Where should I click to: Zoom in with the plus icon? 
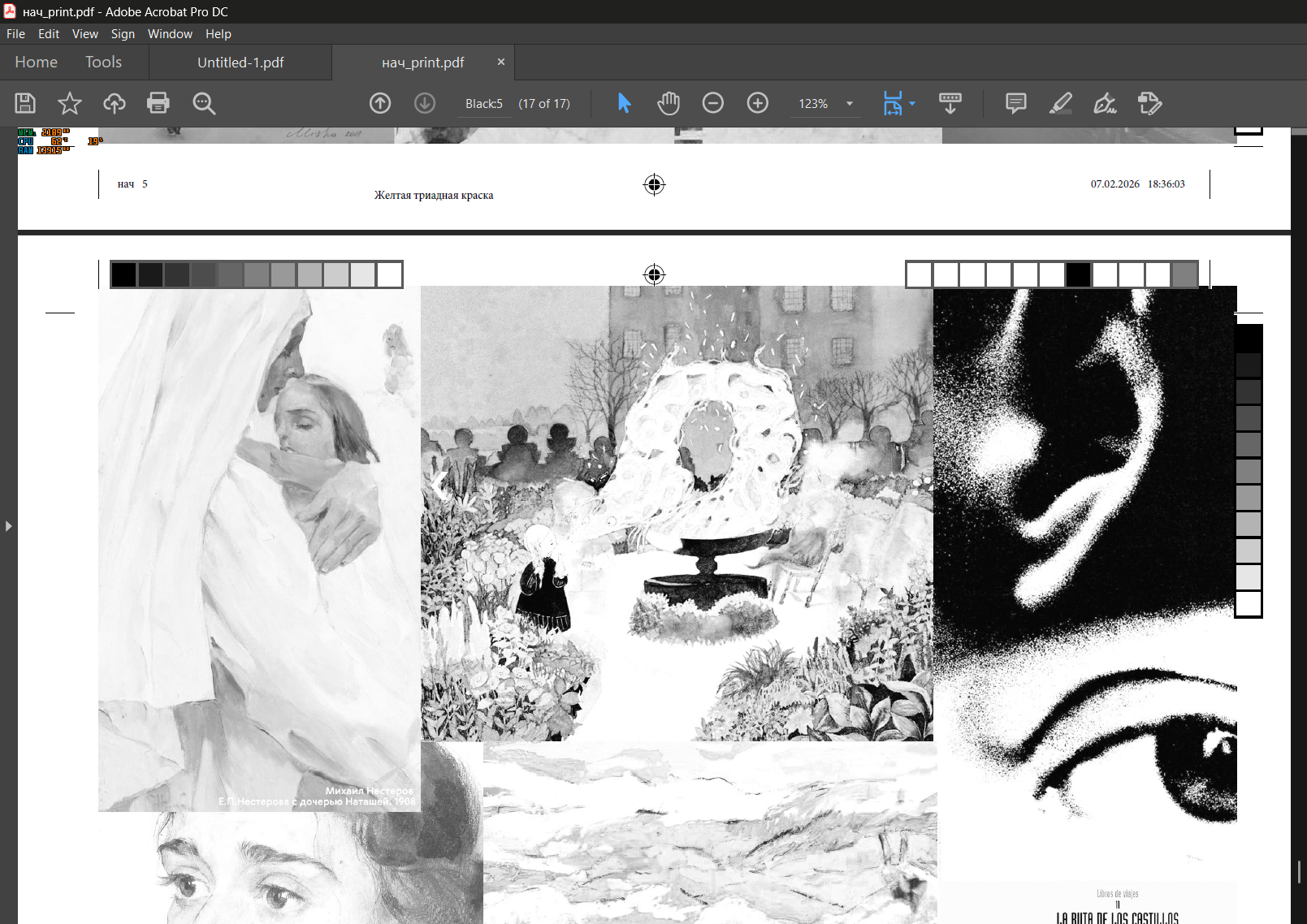(758, 103)
